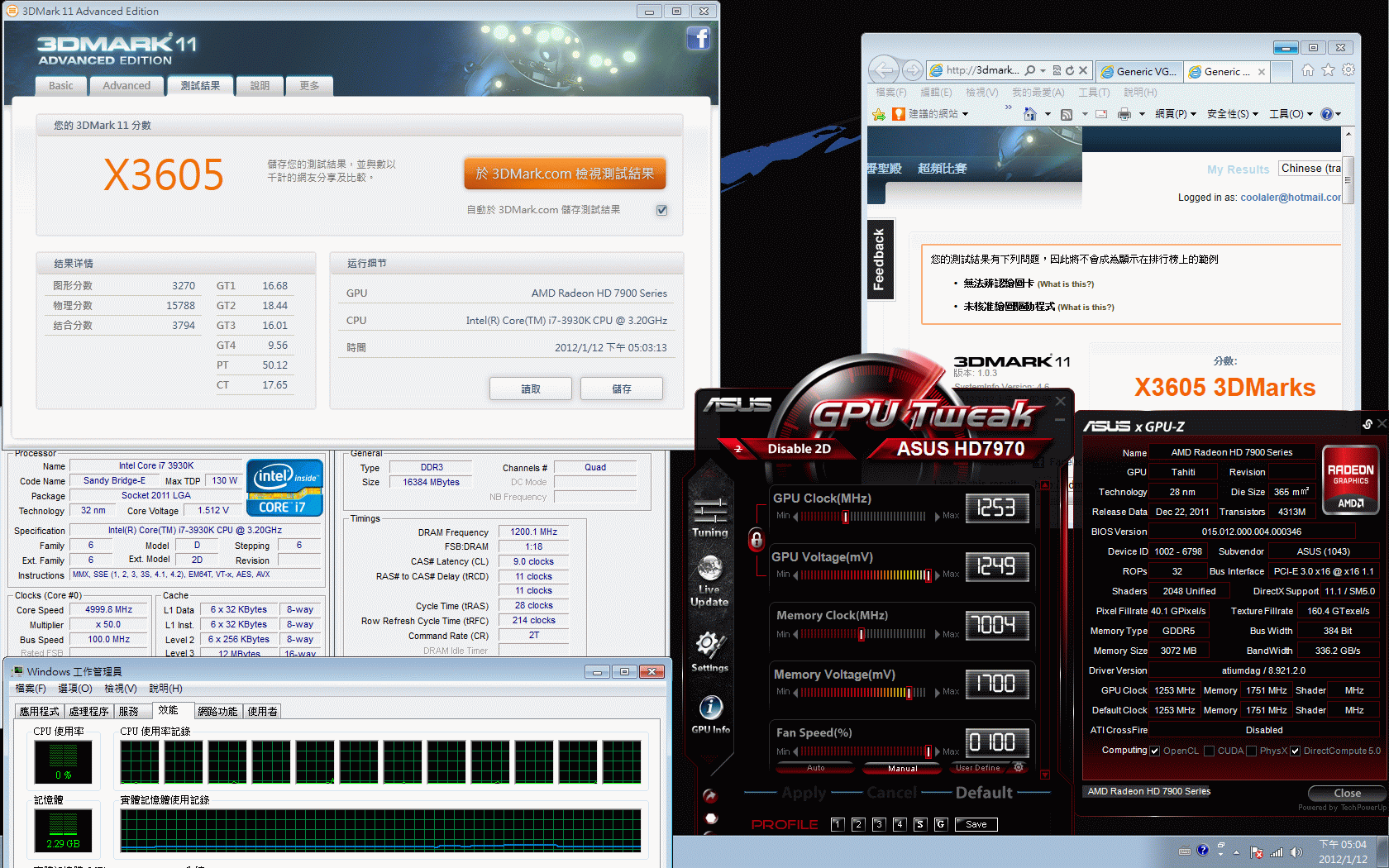Click the orange view result on 3DMark.com button

click(565, 174)
